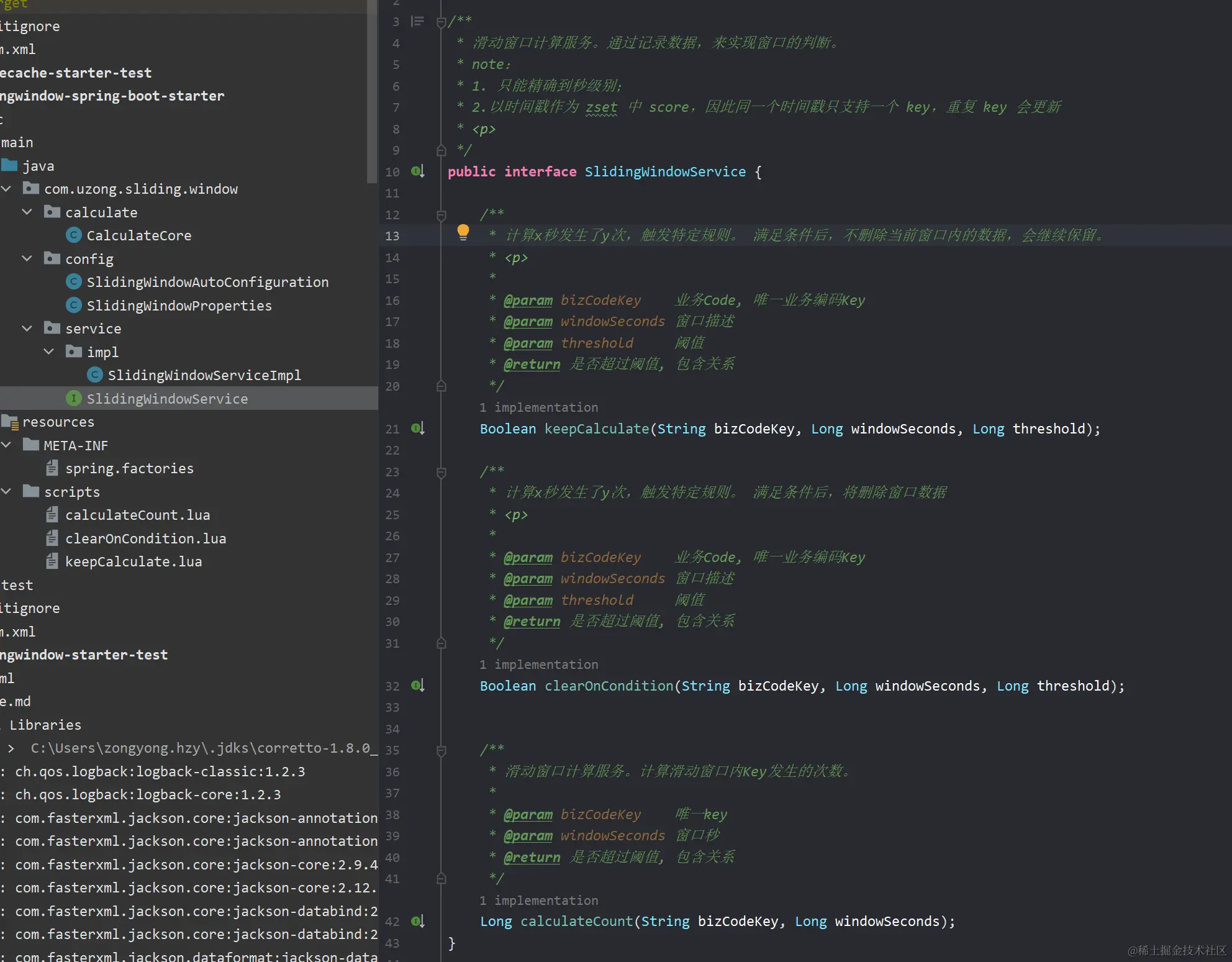Toggle rendered view icon on line 3
This screenshot has width=1232, height=962.
click(x=418, y=22)
